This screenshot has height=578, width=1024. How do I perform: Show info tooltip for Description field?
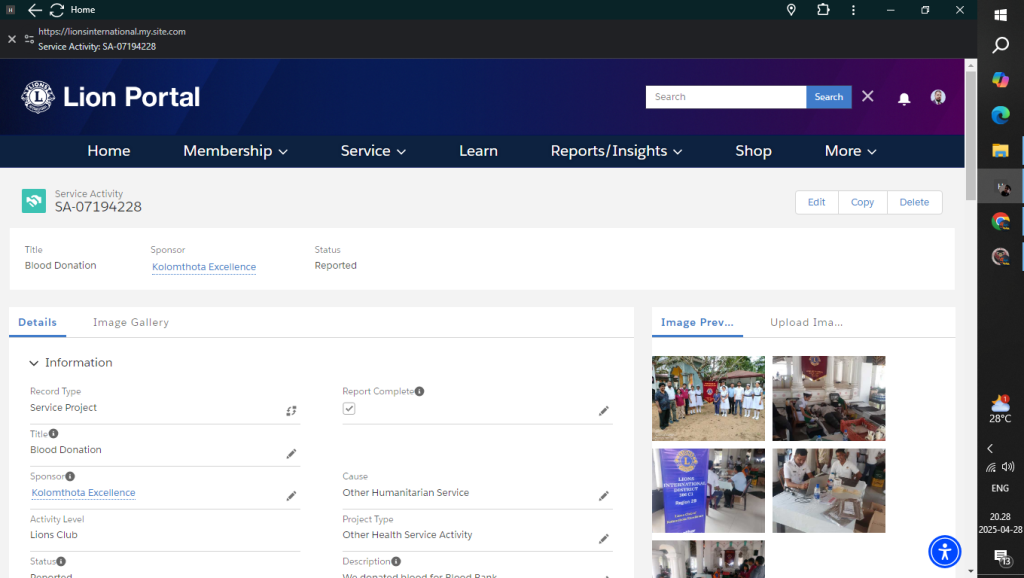coord(396,561)
